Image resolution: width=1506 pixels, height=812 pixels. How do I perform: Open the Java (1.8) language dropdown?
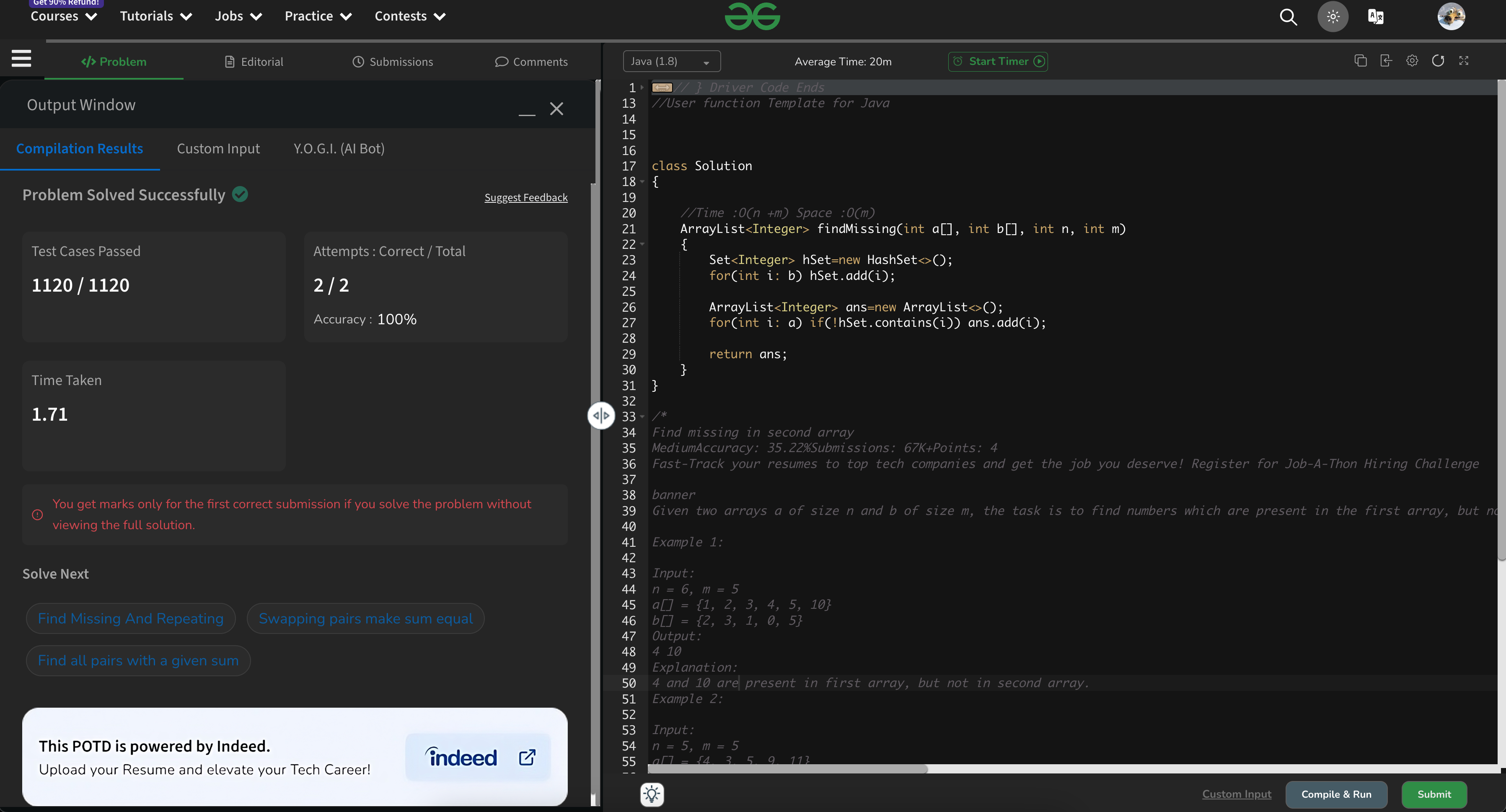[672, 62]
